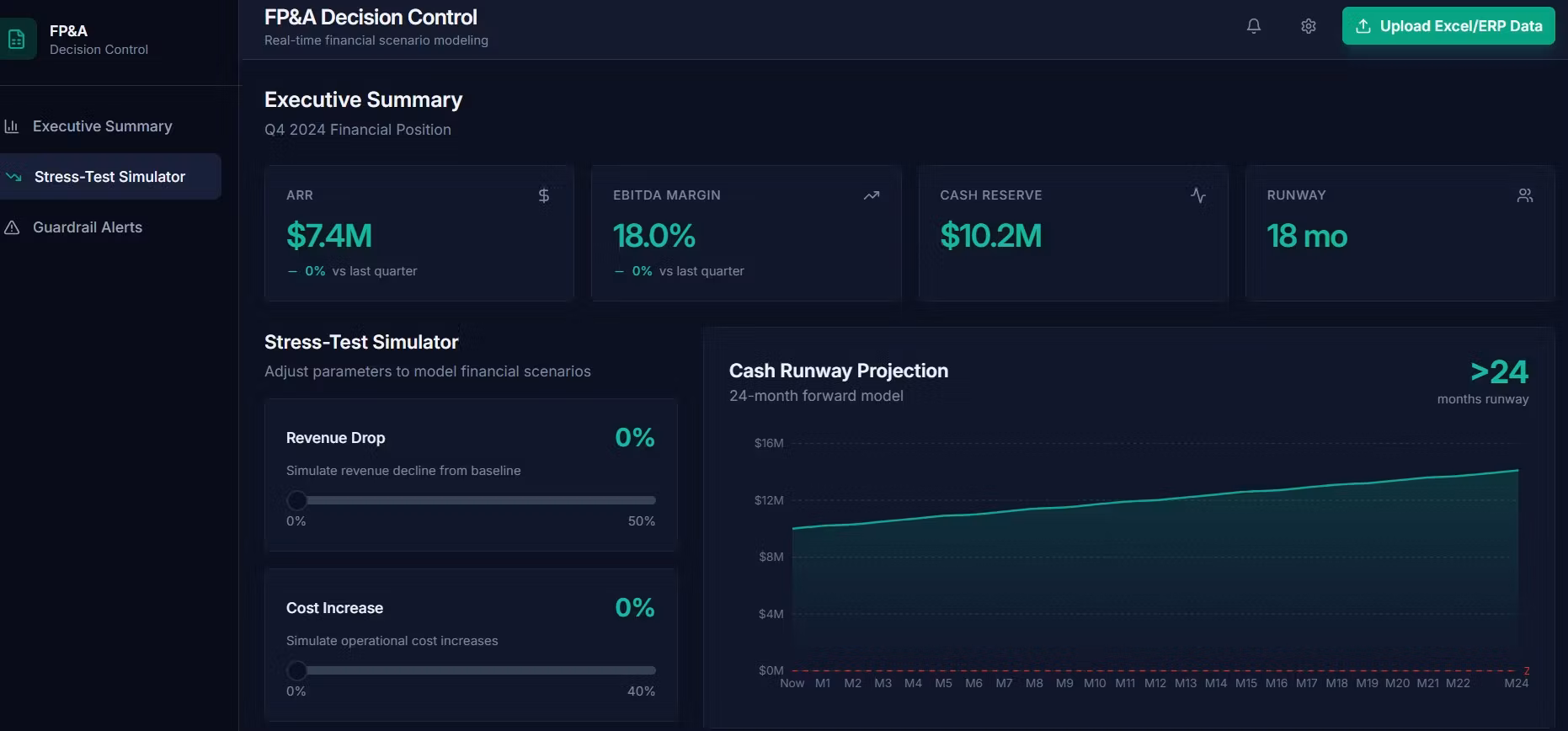Screen dimensions: 1568x731
Task: Click the FP&A Decision Control header title
Action: (x=371, y=18)
